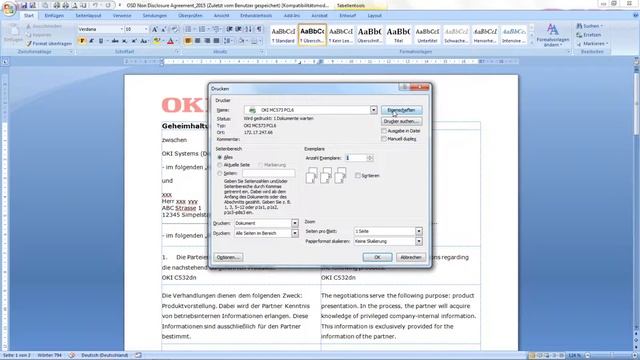Toggle bold formatting in the ribbon
The width and height of the screenshot is (640, 360).
(82, 41)
